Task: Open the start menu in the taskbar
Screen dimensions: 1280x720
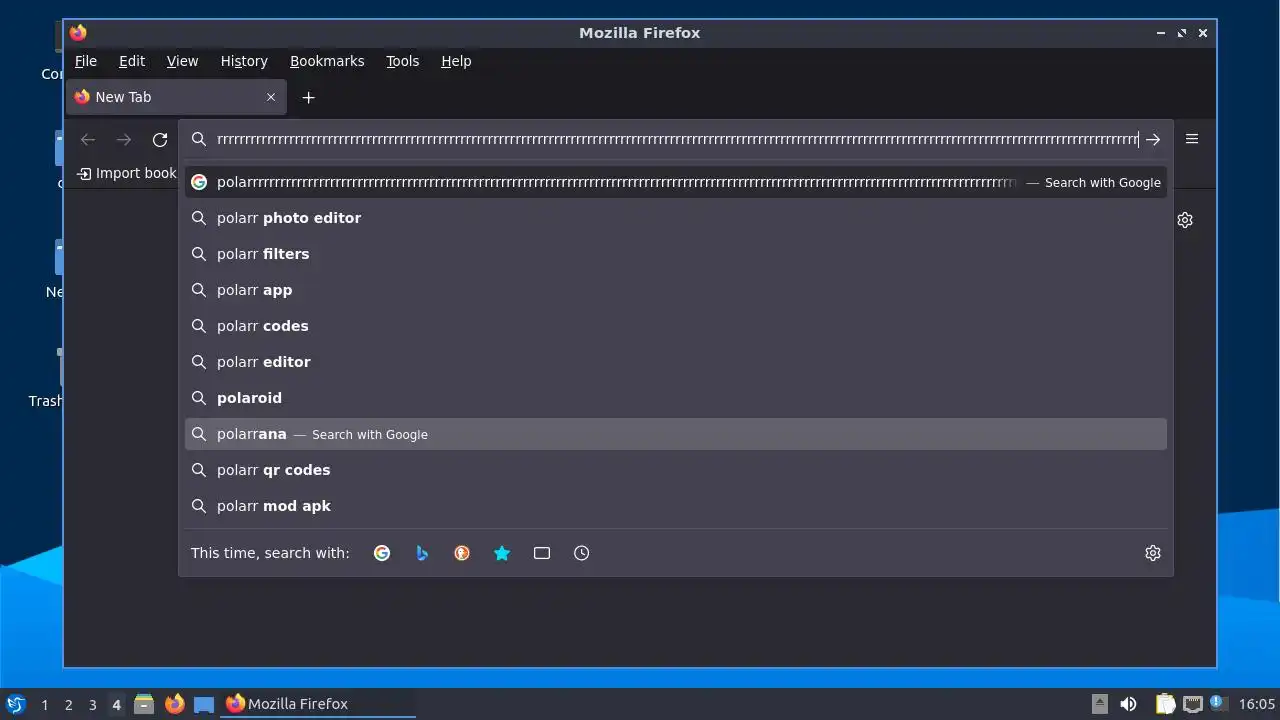Action: point(15,704)
